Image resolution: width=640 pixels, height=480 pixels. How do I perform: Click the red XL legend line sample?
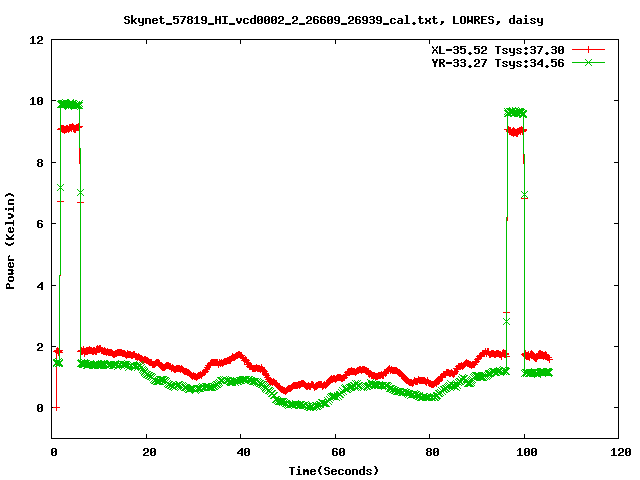pyautogui.click(x=588, y=50)
